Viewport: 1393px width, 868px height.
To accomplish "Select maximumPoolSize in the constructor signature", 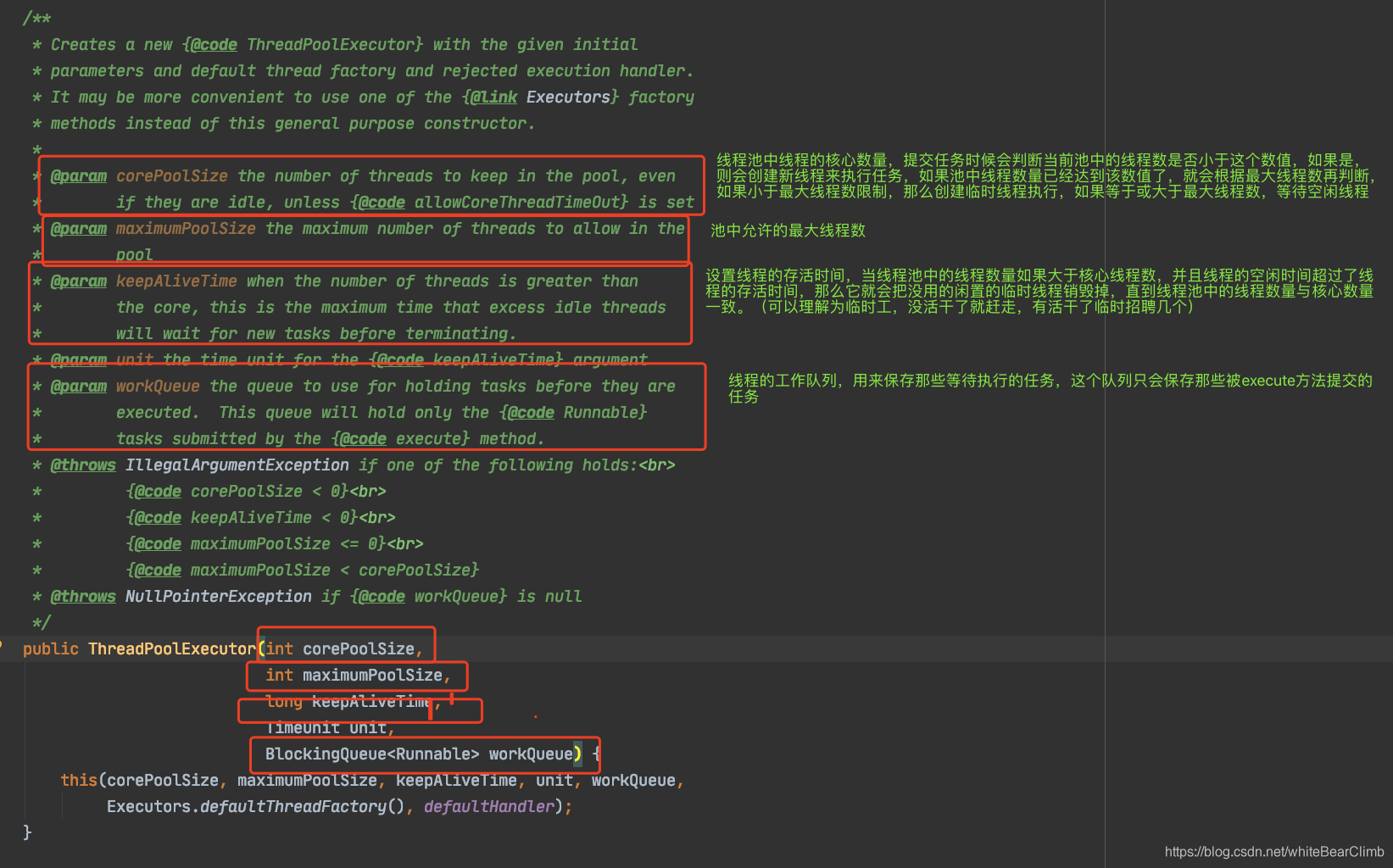I will (x=372, y=675).
